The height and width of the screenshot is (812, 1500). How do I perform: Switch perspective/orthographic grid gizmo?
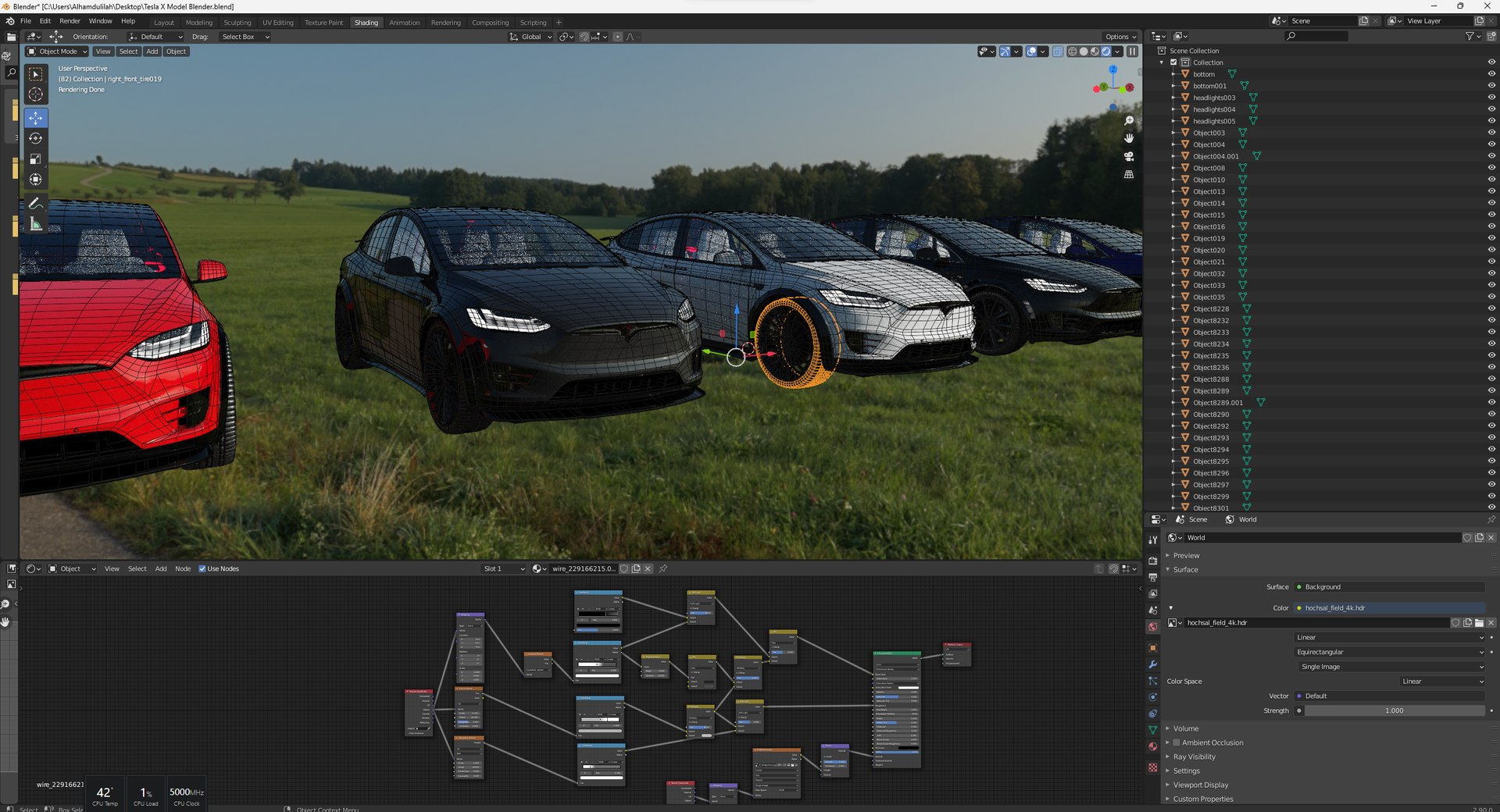1129,174
